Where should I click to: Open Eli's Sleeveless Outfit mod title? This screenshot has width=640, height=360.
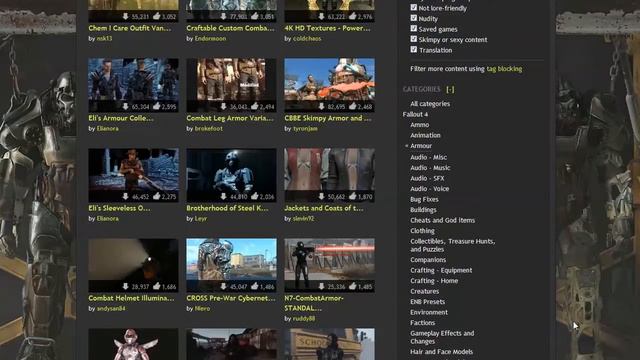click(x=119, y=208)
